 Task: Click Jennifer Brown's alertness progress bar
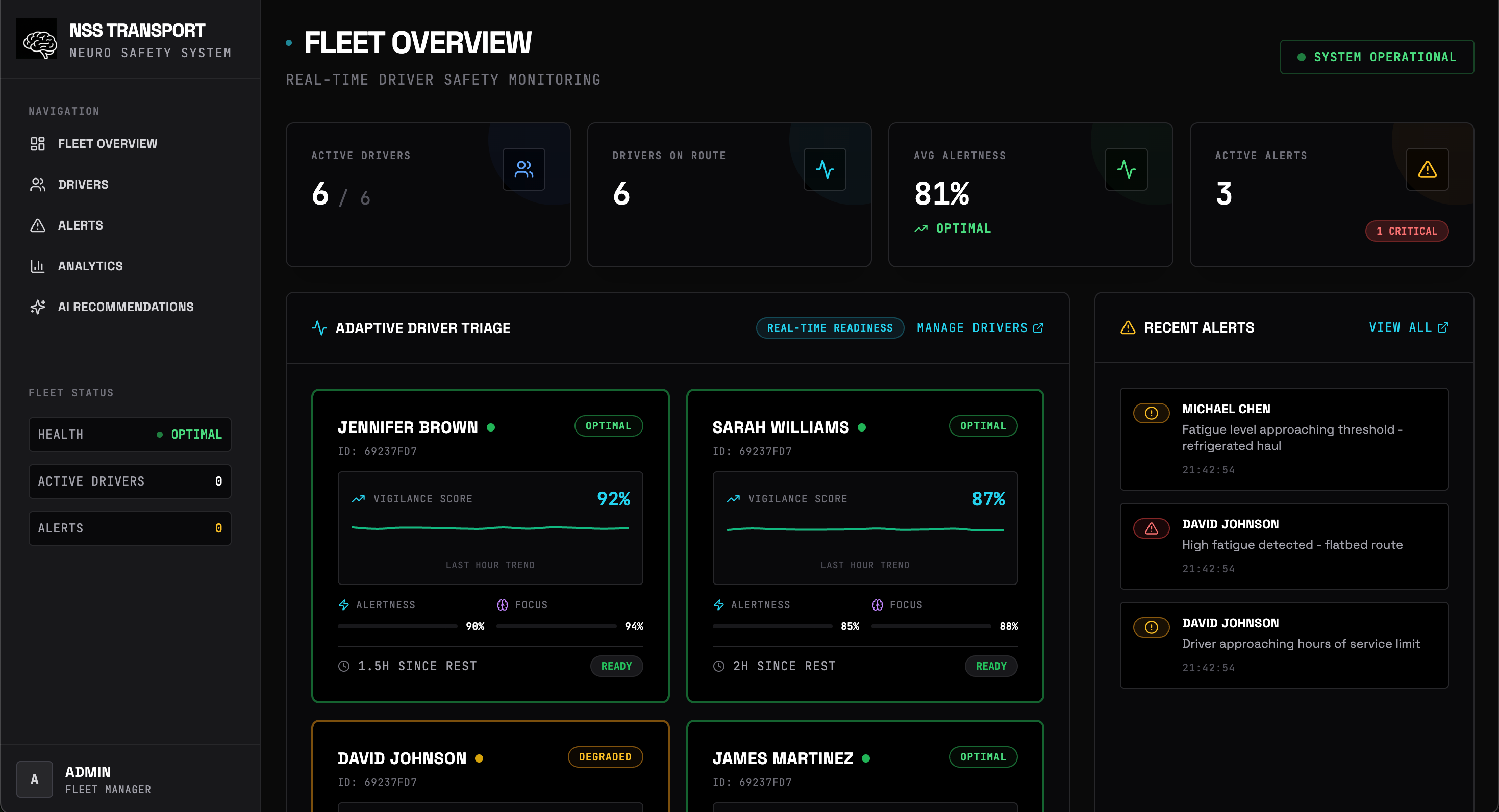tap(397, 626)
